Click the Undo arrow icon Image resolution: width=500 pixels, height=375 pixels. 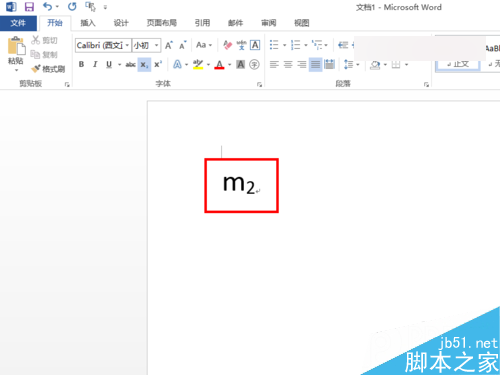48,6
